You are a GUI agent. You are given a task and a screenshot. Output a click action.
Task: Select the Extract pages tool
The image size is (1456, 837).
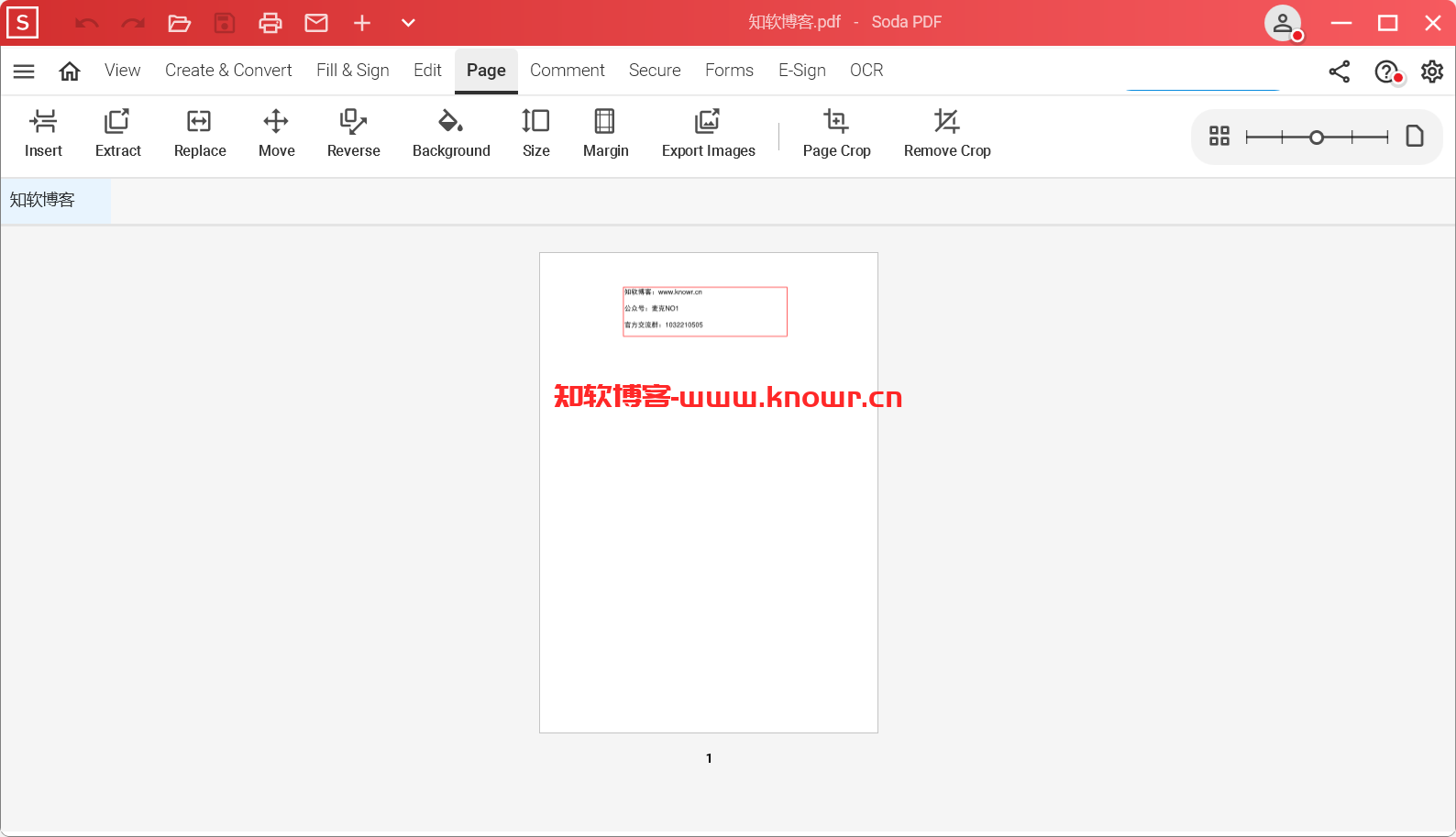(117, 134)
